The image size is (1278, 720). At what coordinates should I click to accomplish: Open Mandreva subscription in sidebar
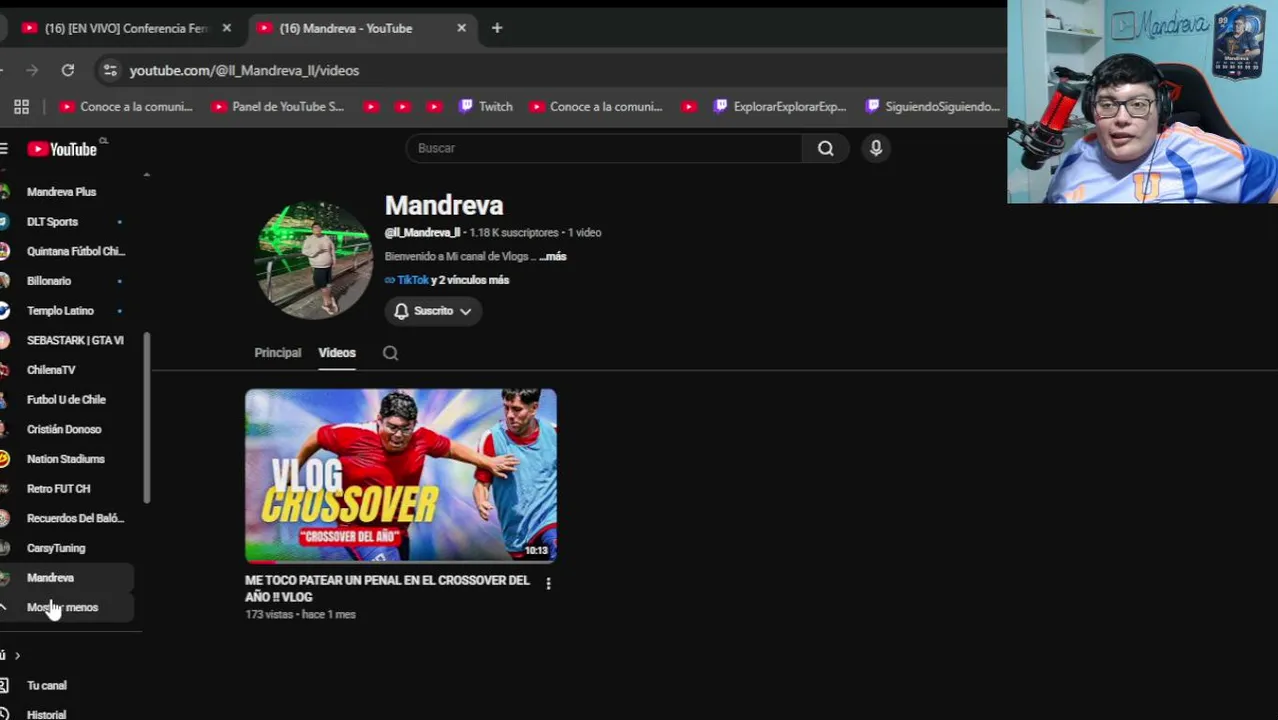coord(62,578)
